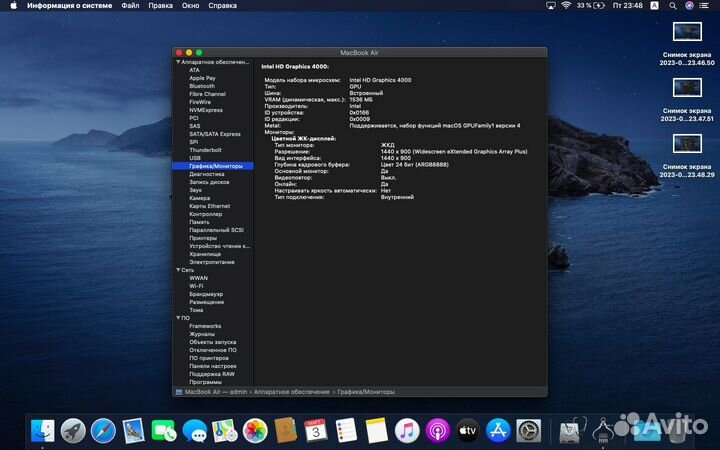
Task: Open Disk Utility in the Dock
Action: pos(572,431)
